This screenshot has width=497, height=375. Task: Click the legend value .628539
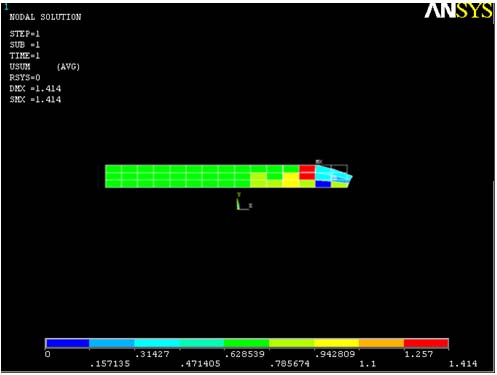pyautogui.click(x=245, y=354)
